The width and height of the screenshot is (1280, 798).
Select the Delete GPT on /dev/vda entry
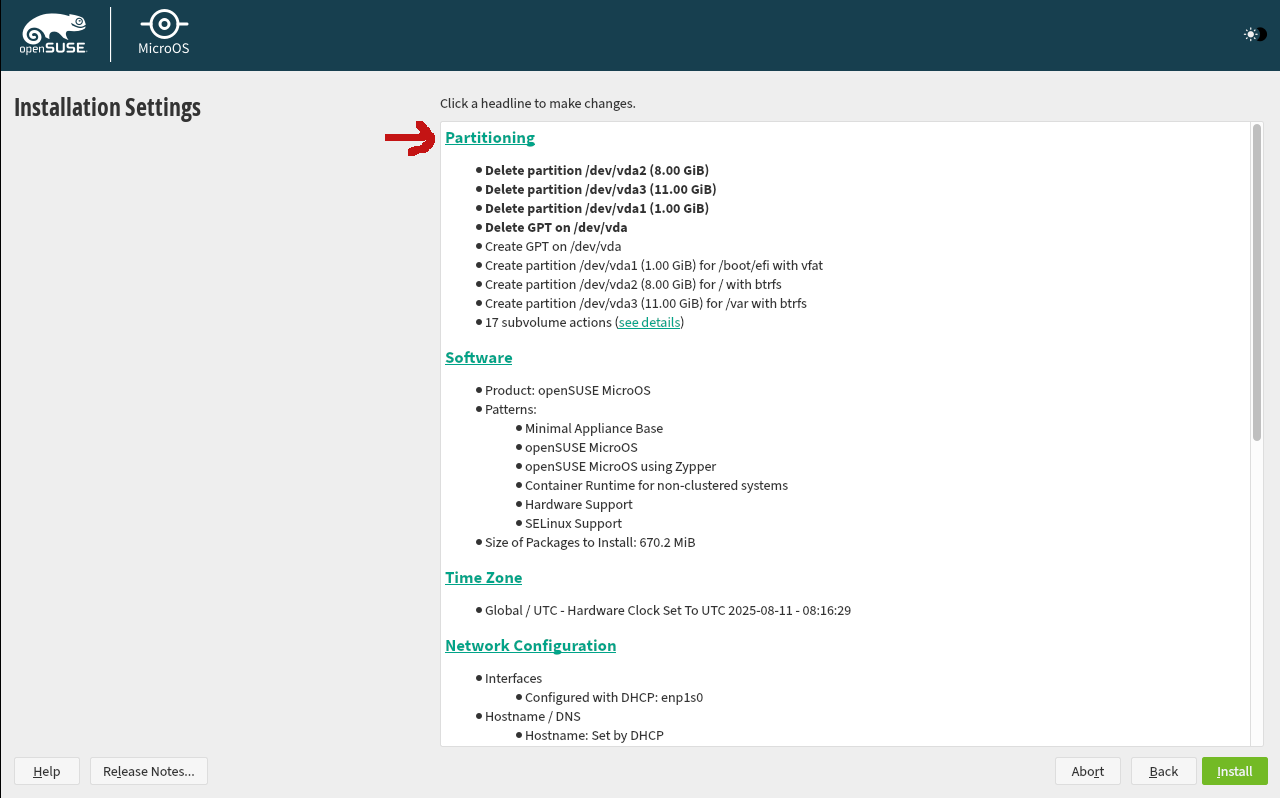(555, 227)
